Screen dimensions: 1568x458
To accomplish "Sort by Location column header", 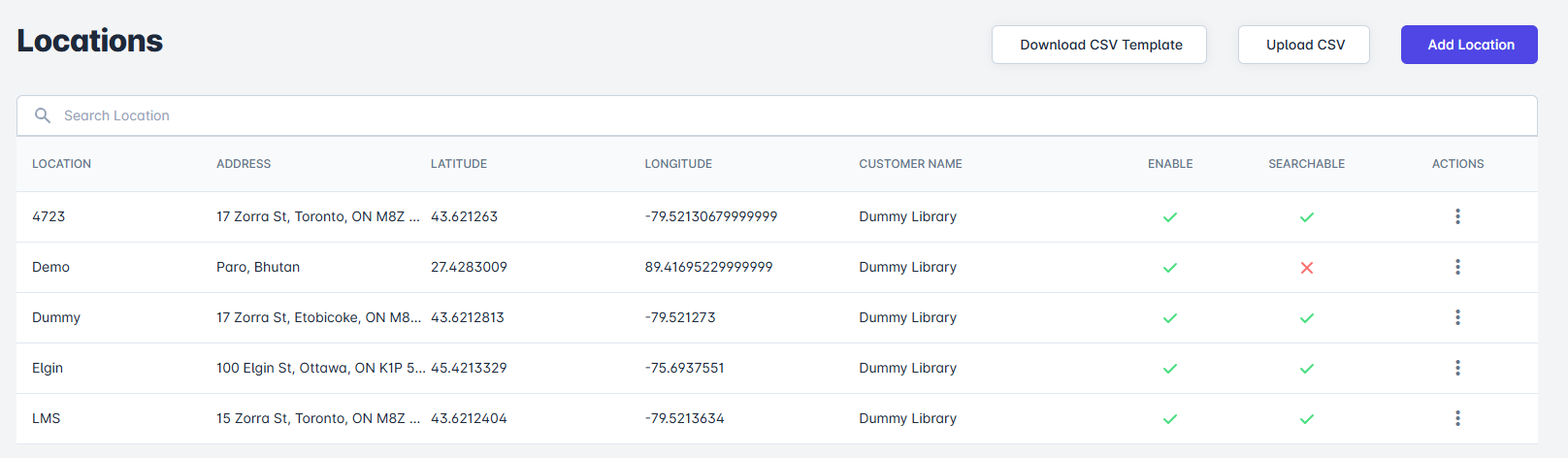I will 61,164.
